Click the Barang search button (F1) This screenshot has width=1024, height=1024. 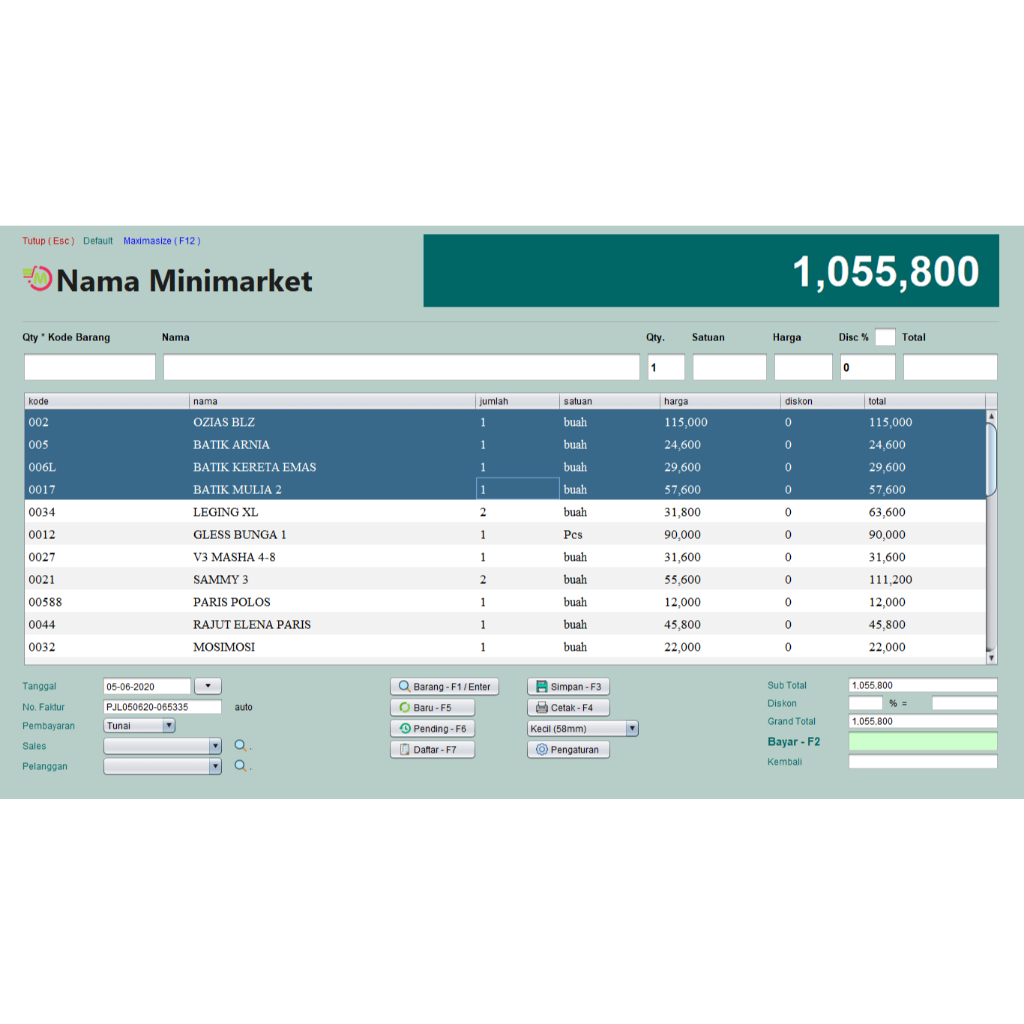[x=444, y=687]
